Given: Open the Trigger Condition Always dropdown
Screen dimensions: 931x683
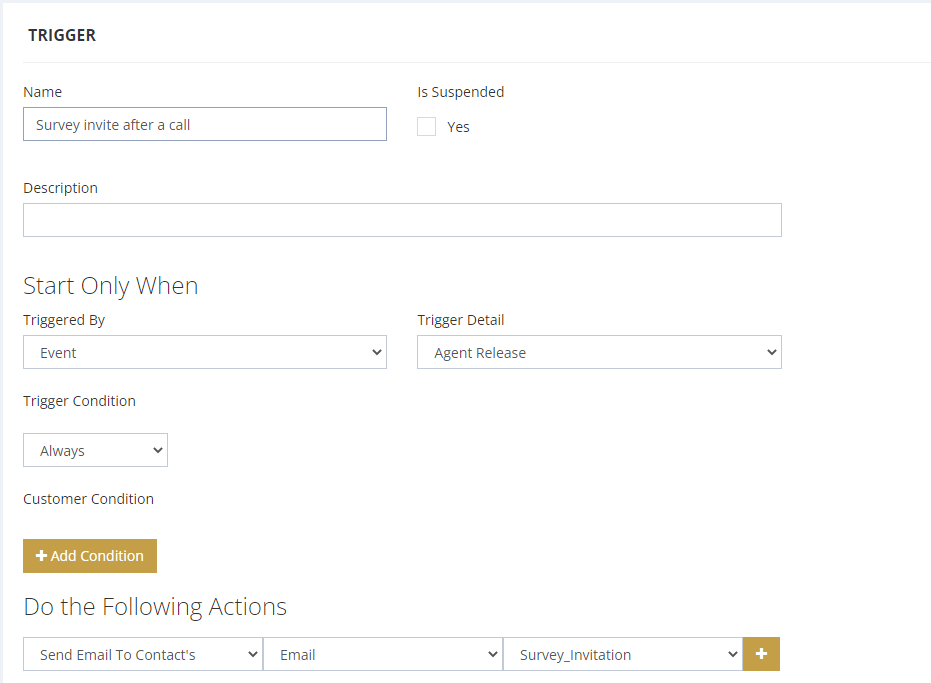Looking at the screenshot, I should [x=96, y=450].
